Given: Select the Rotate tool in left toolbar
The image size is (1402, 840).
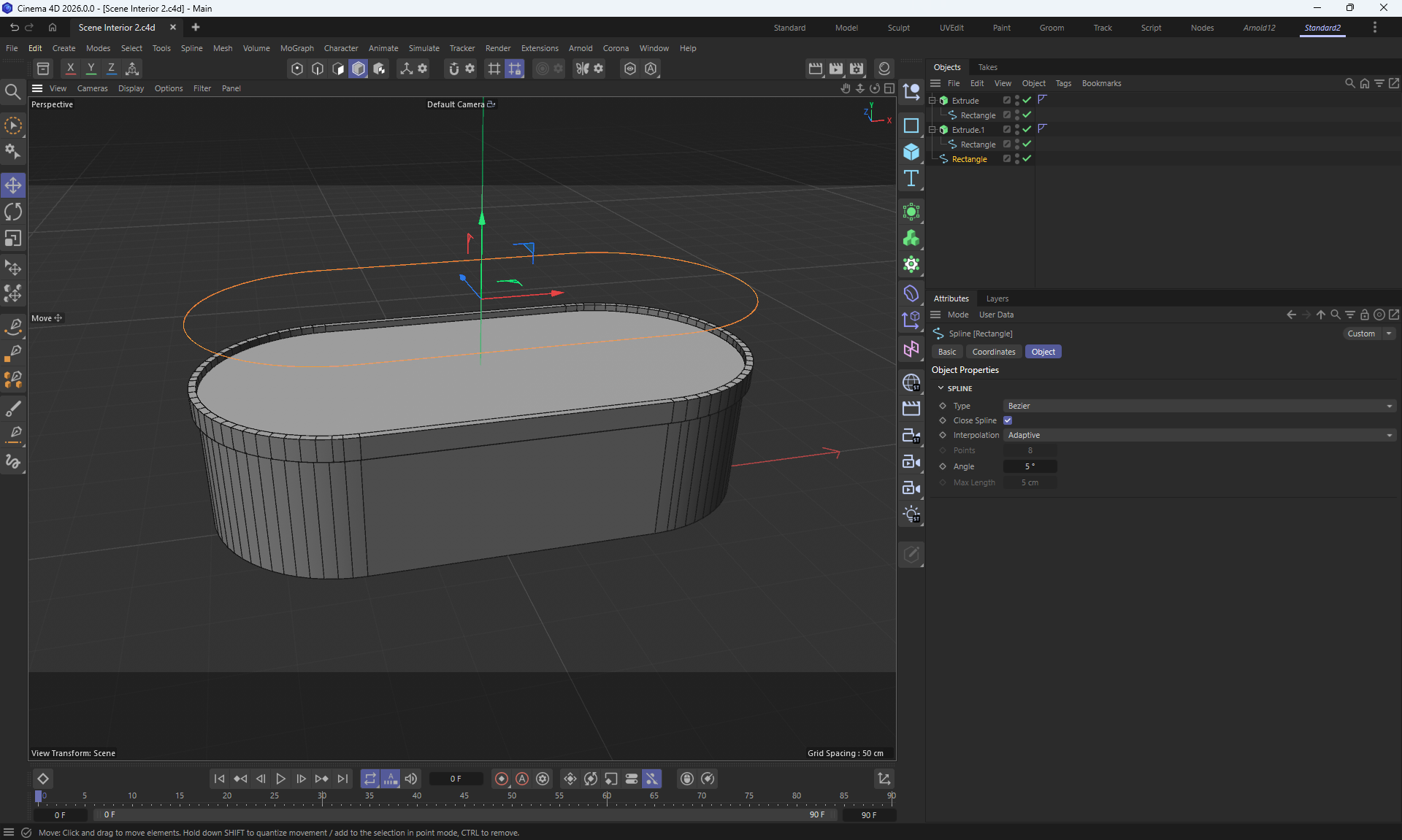Looking at the screenshot, I should [x=13, y=212].
